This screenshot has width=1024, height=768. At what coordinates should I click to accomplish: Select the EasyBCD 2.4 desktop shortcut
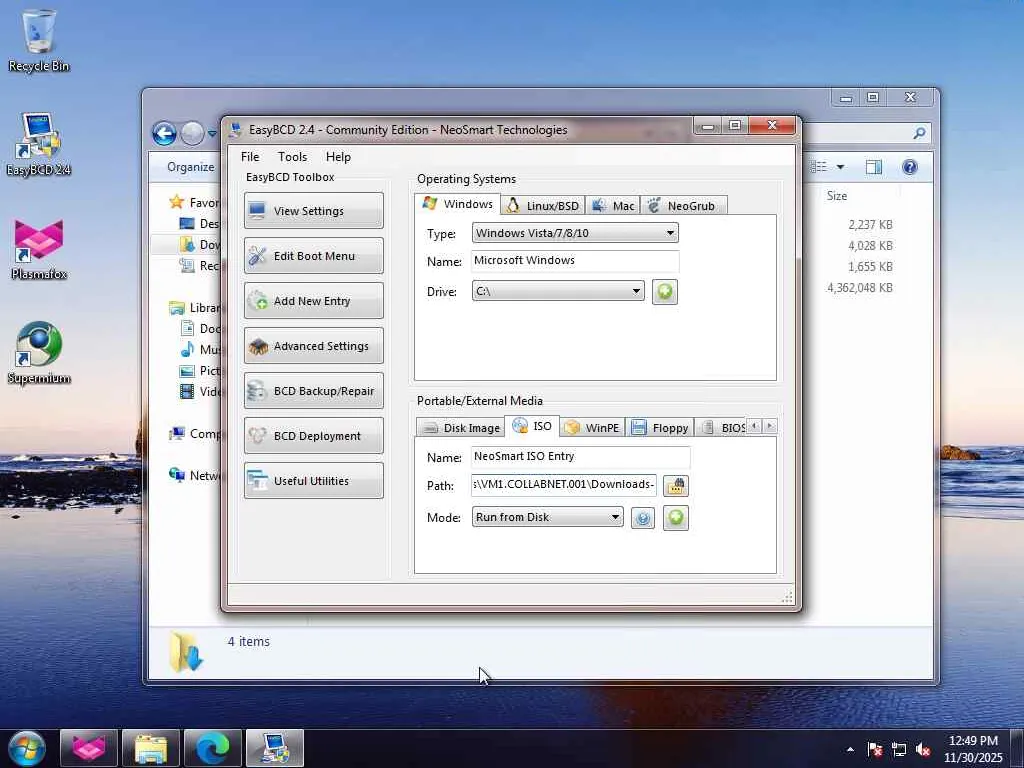[39, 144]
